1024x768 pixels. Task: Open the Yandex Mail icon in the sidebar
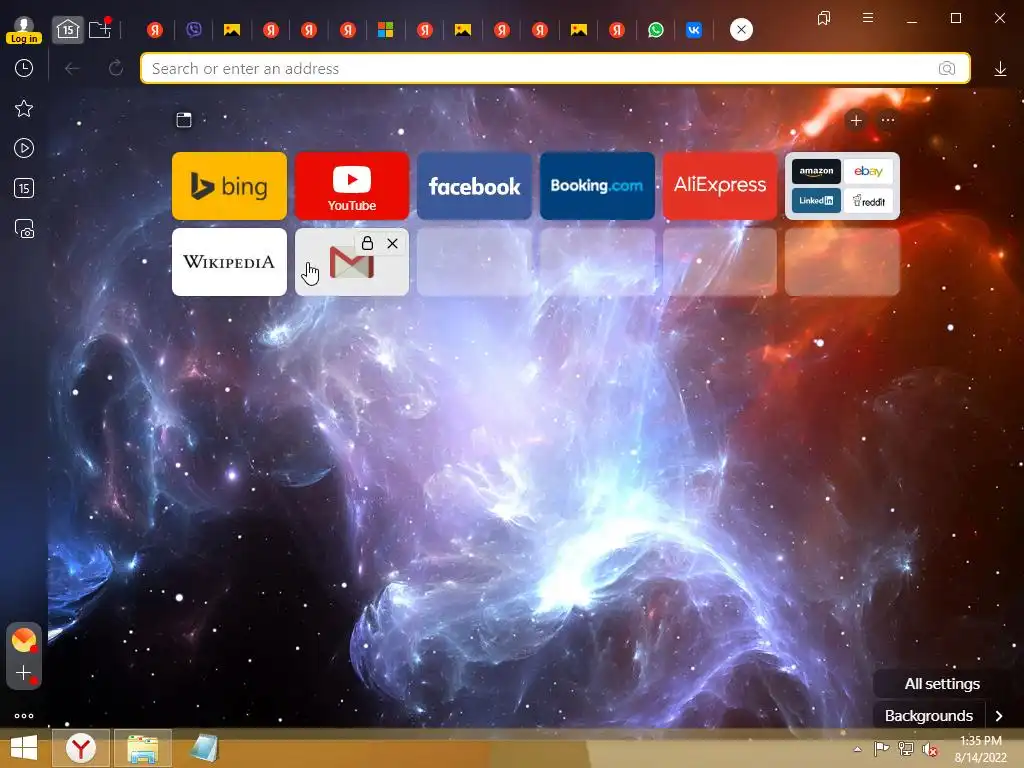(x=24, y=639)
